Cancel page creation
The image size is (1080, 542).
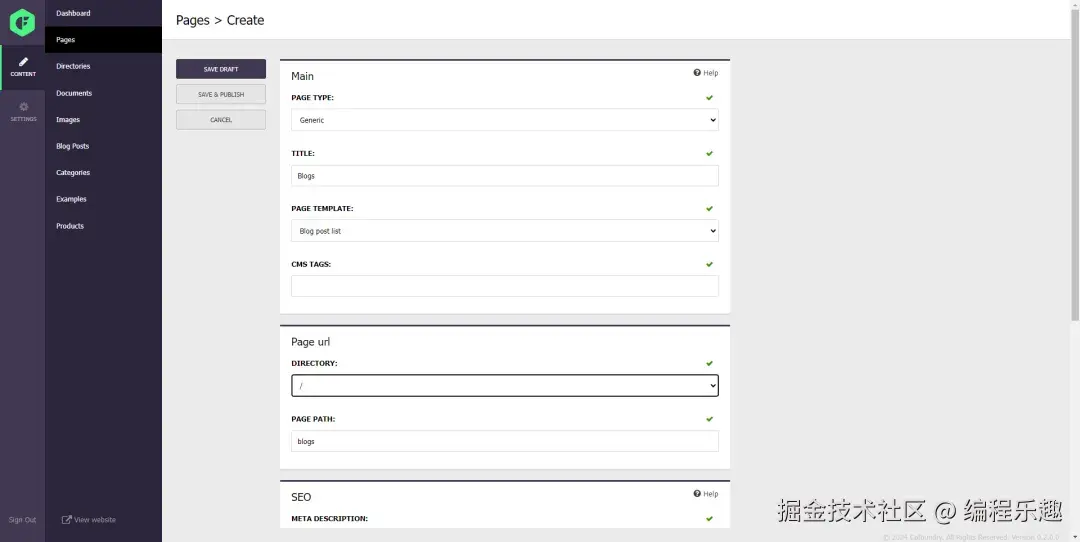pyautogui.click(x=220, y=120)
